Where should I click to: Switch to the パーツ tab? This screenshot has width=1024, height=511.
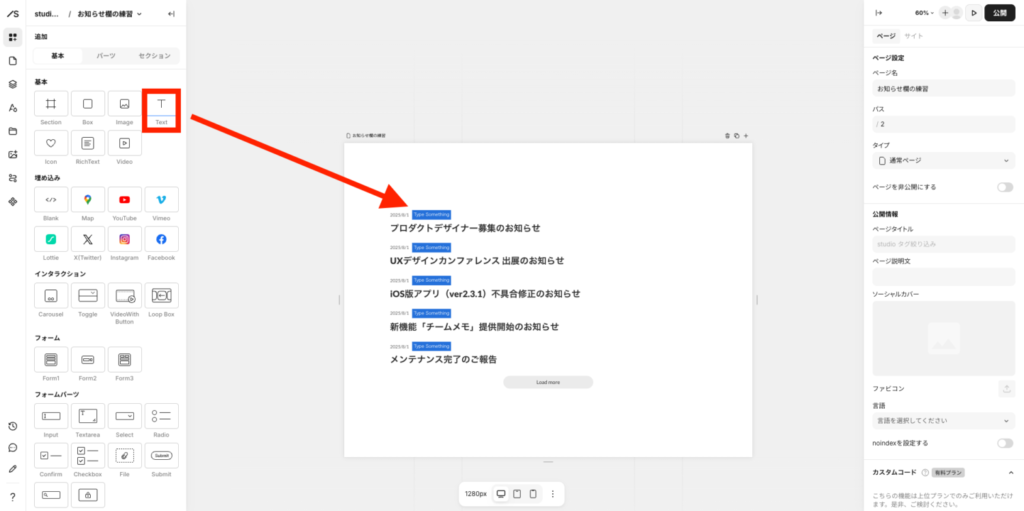[106, 56]
